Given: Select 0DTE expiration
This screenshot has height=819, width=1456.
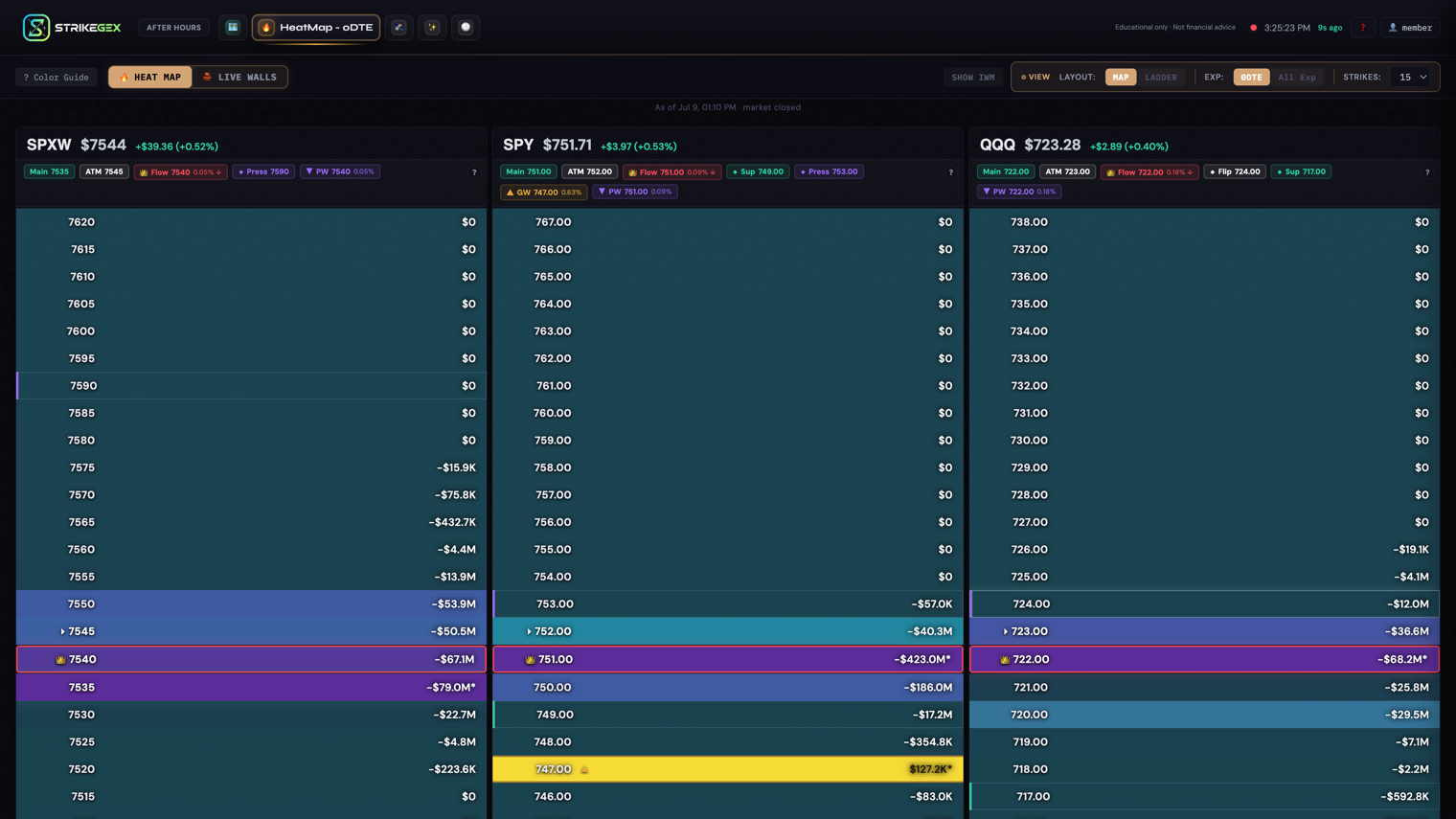Looking at the screenshot, I should [x=1251, y=77].
